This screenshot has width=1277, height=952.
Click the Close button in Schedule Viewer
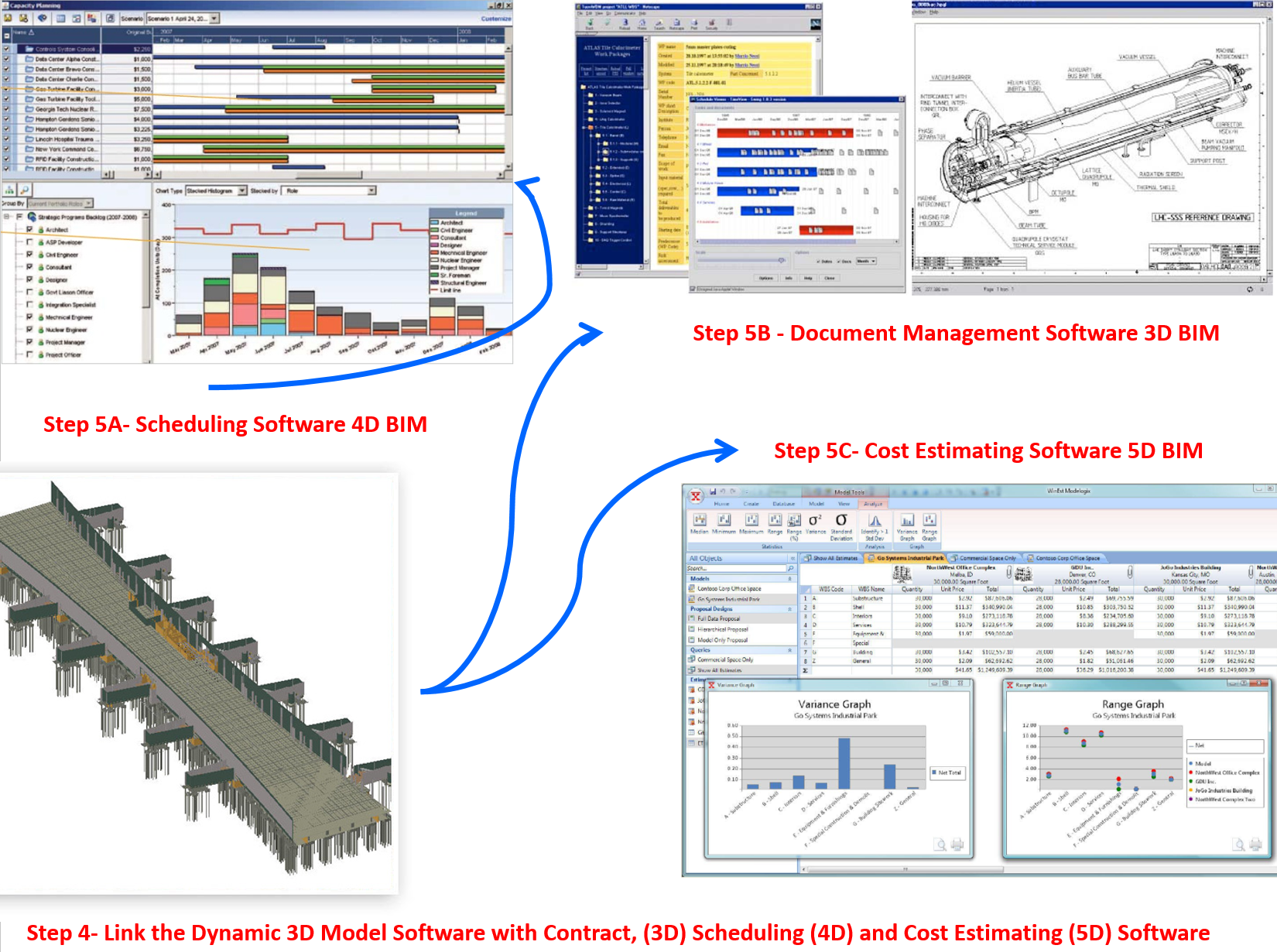[829, 278]
